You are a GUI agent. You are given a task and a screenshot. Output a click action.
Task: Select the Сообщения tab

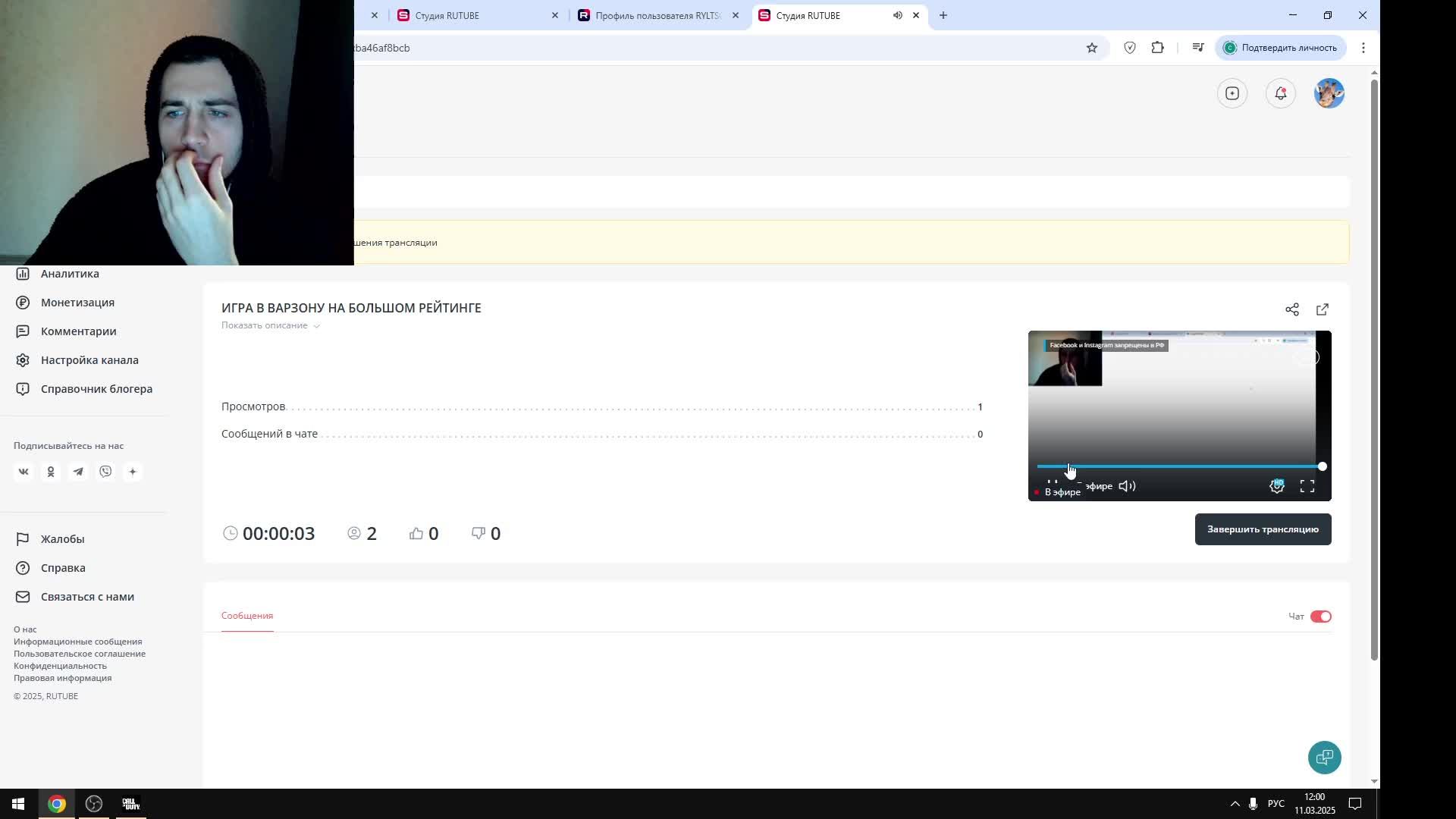pyautogui.click(x=247, y=616)
